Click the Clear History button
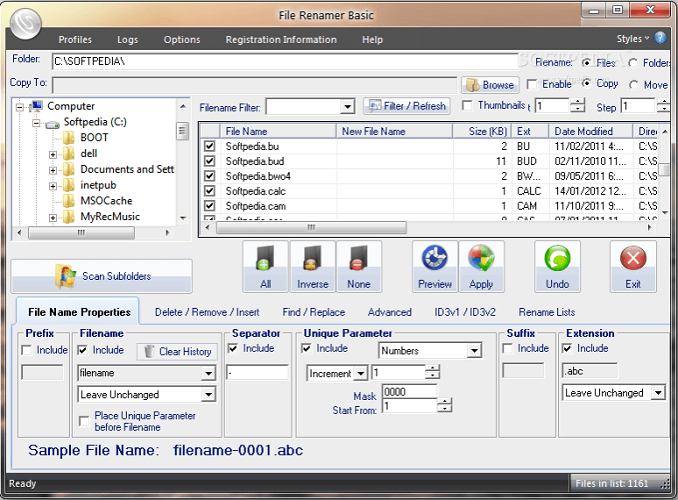The height and width of the screenshot is (500, 678). pyautogui.click(x=175, y=351)
